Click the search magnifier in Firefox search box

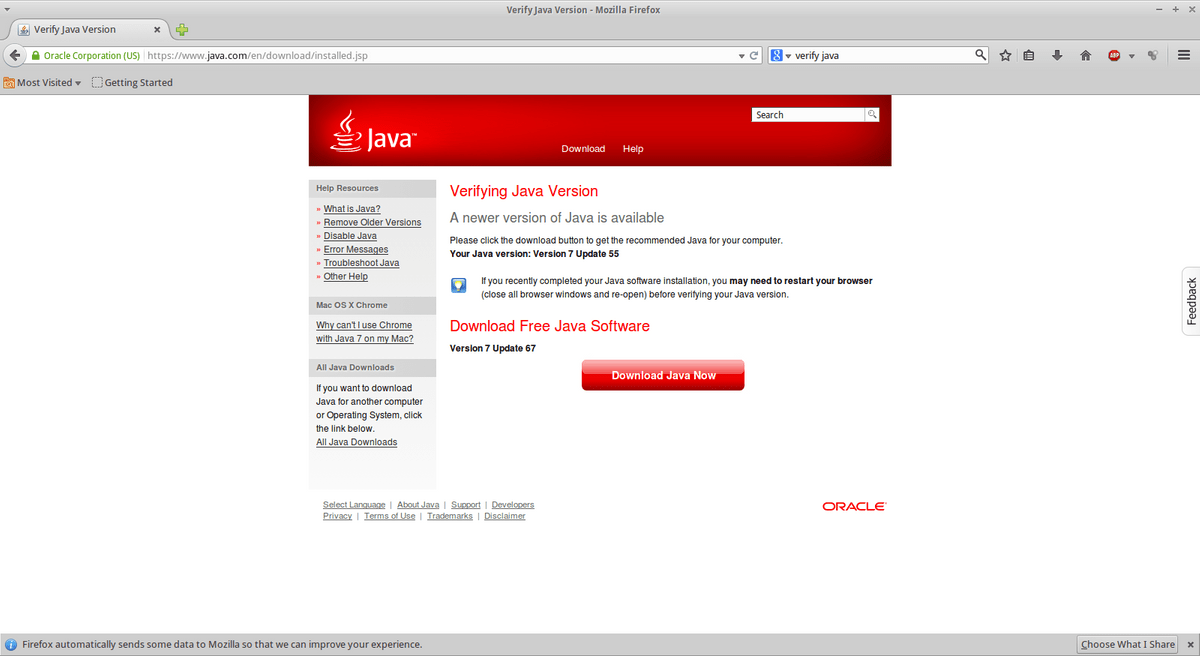point(981,55)
